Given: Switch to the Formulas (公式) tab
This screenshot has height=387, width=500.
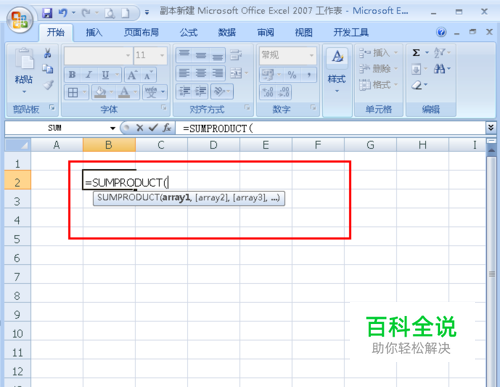Looking at the screenshot, I should [x=189, y=32].
